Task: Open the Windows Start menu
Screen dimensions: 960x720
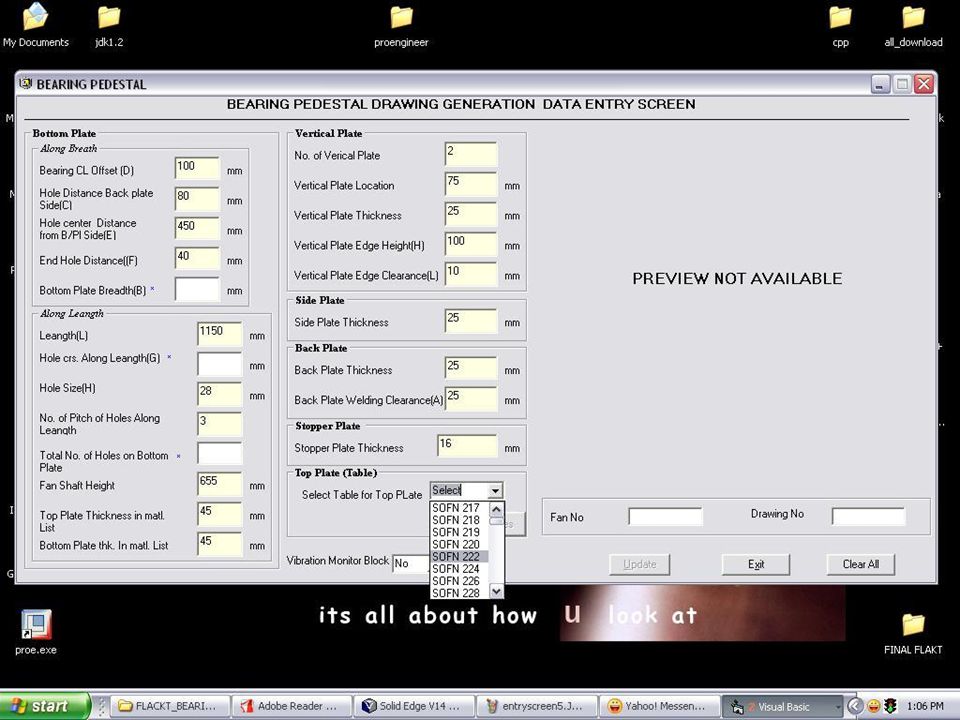Action: (44, 706)
